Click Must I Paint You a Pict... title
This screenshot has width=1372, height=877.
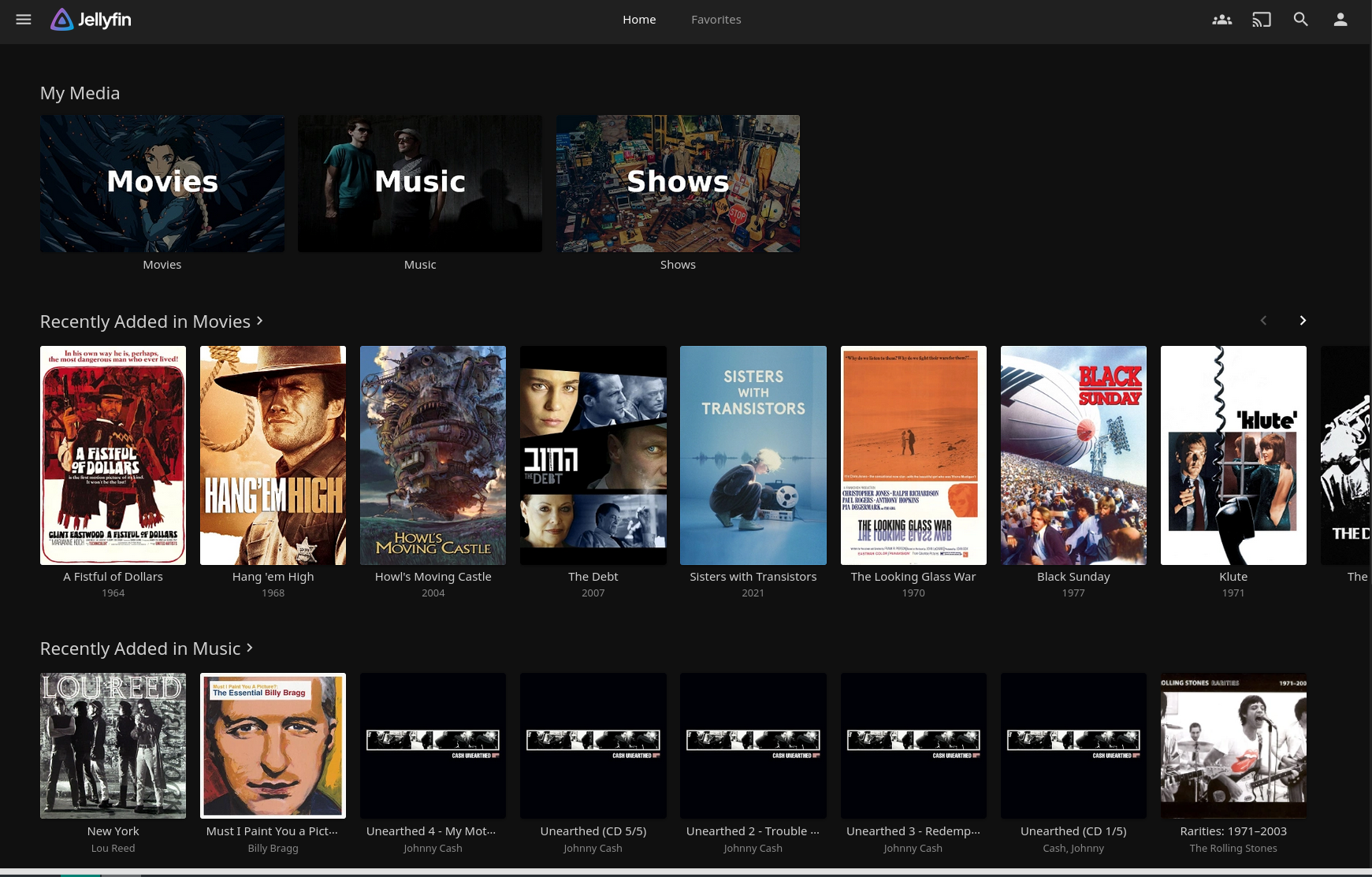(x=273, y=831)
